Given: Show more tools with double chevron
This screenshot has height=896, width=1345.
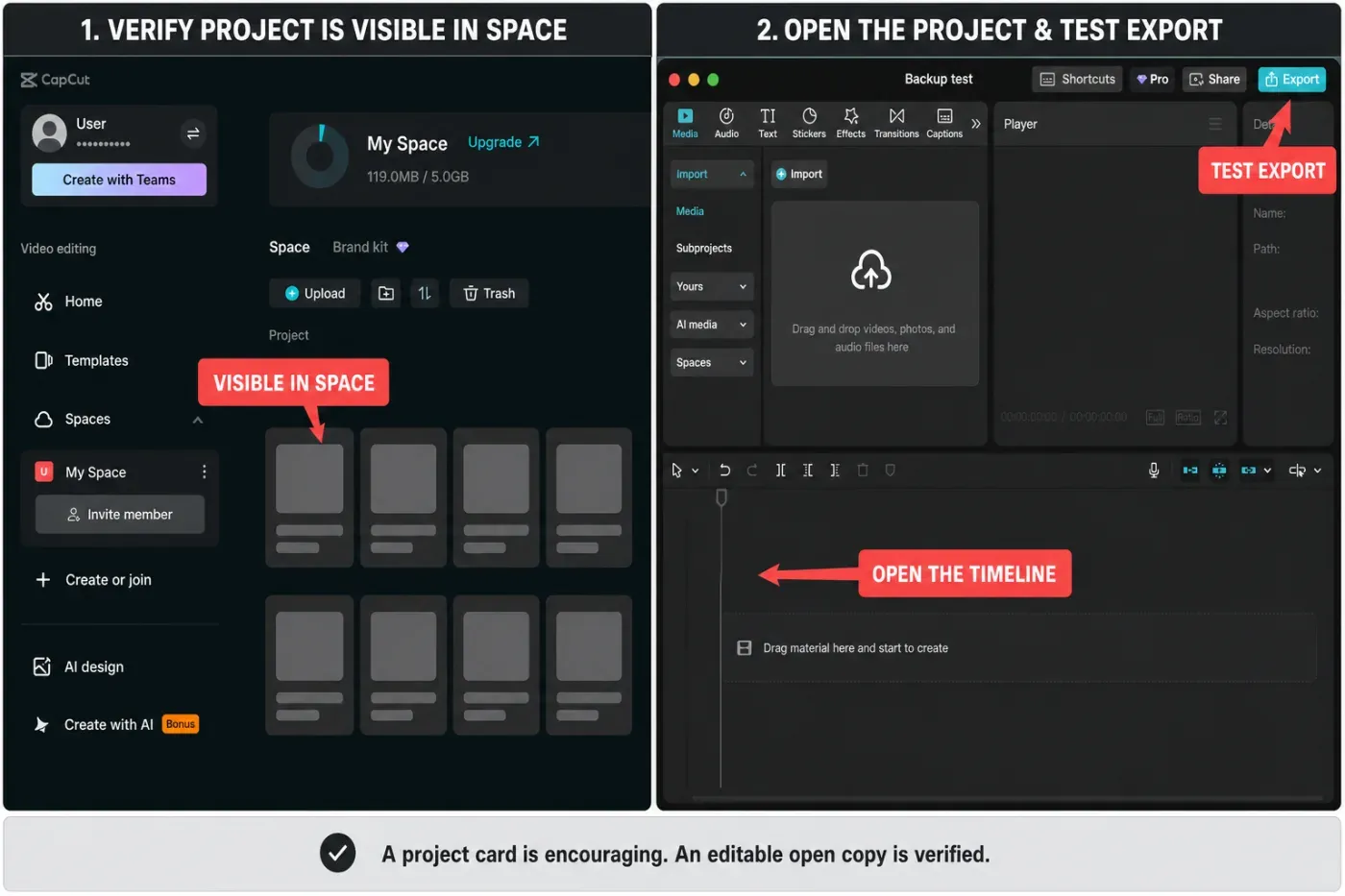Looking at the screenshot, I should (x=976, y=124).
